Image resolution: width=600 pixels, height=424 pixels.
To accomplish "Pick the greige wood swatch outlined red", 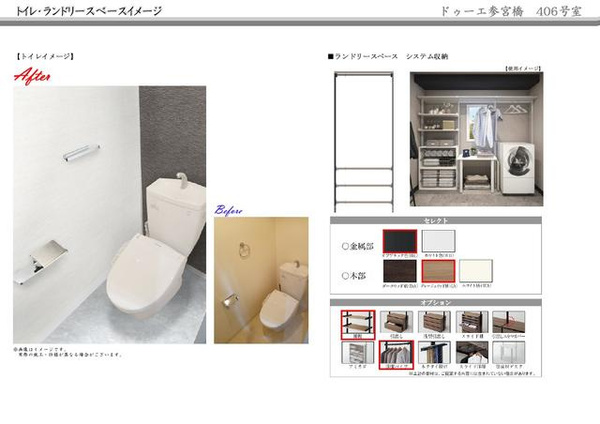I will point(437,270).
